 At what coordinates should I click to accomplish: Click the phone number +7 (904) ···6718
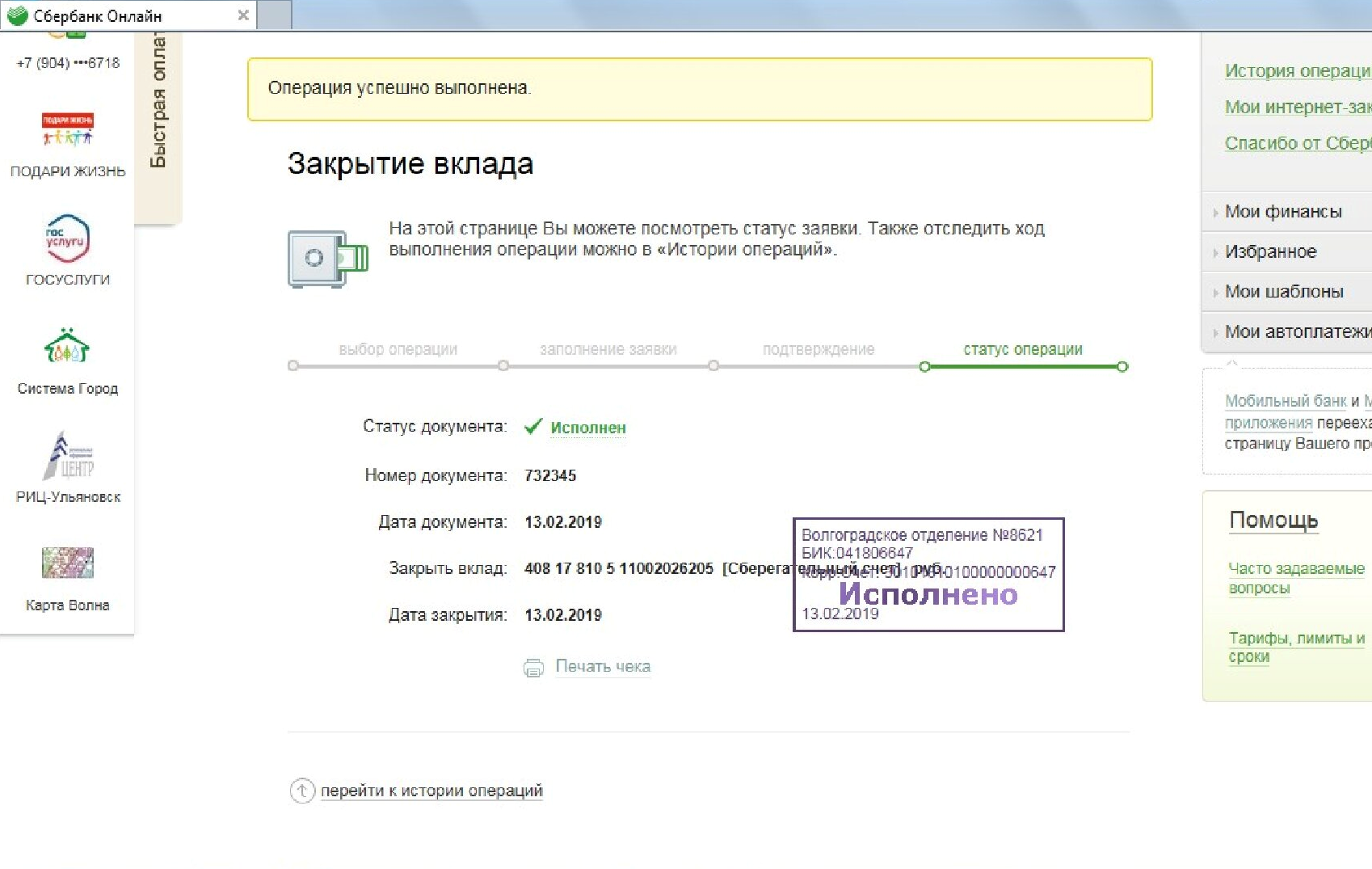click(x=68, y=63)
